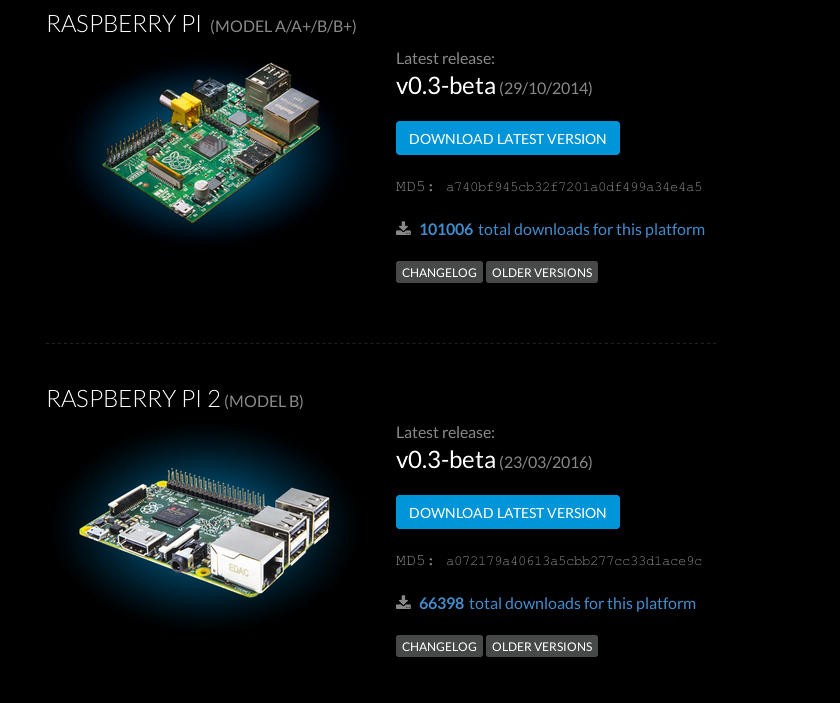This screenshot has height=703, width=840.
Task: Click the (MODEL B) subtitle text
Action: tap(264, 401)
